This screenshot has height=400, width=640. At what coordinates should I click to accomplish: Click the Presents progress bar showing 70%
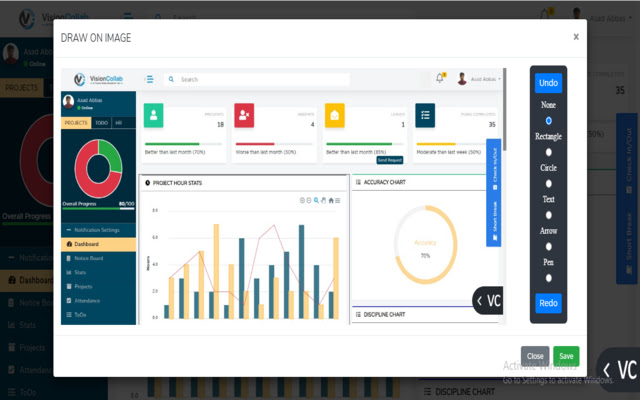click(x=183, y=144)
